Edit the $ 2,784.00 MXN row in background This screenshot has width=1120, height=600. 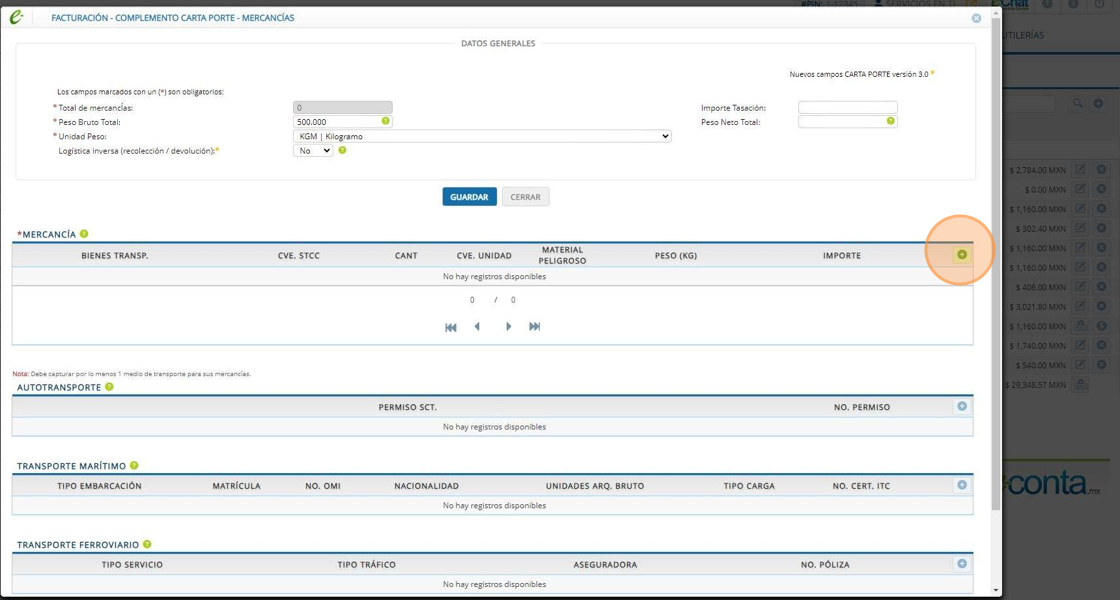click(1081, 170)
